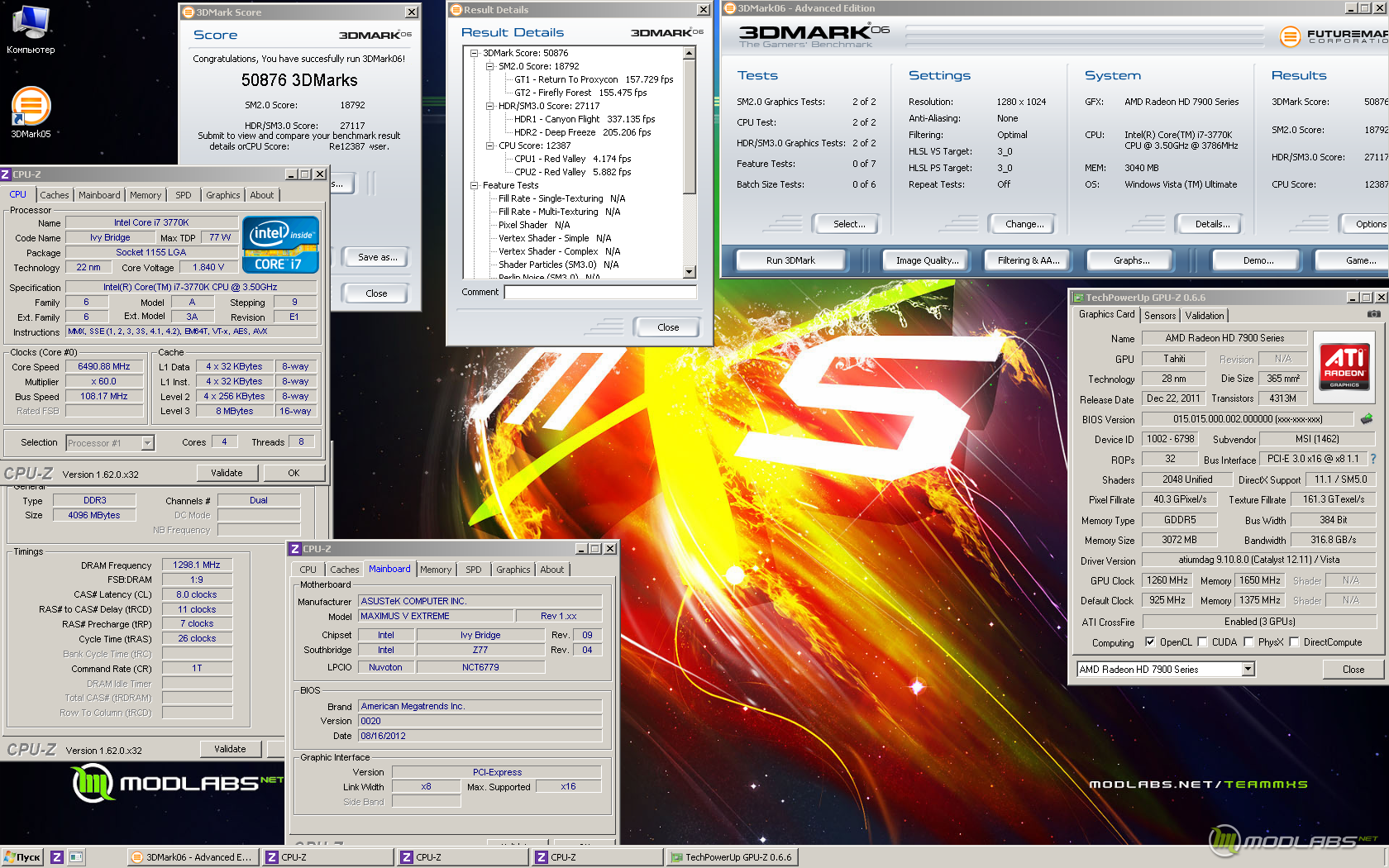
Task: Click the 3DMark06 Advanced Edition title icon
Action: pyautogui.click(x=730, y=8)
